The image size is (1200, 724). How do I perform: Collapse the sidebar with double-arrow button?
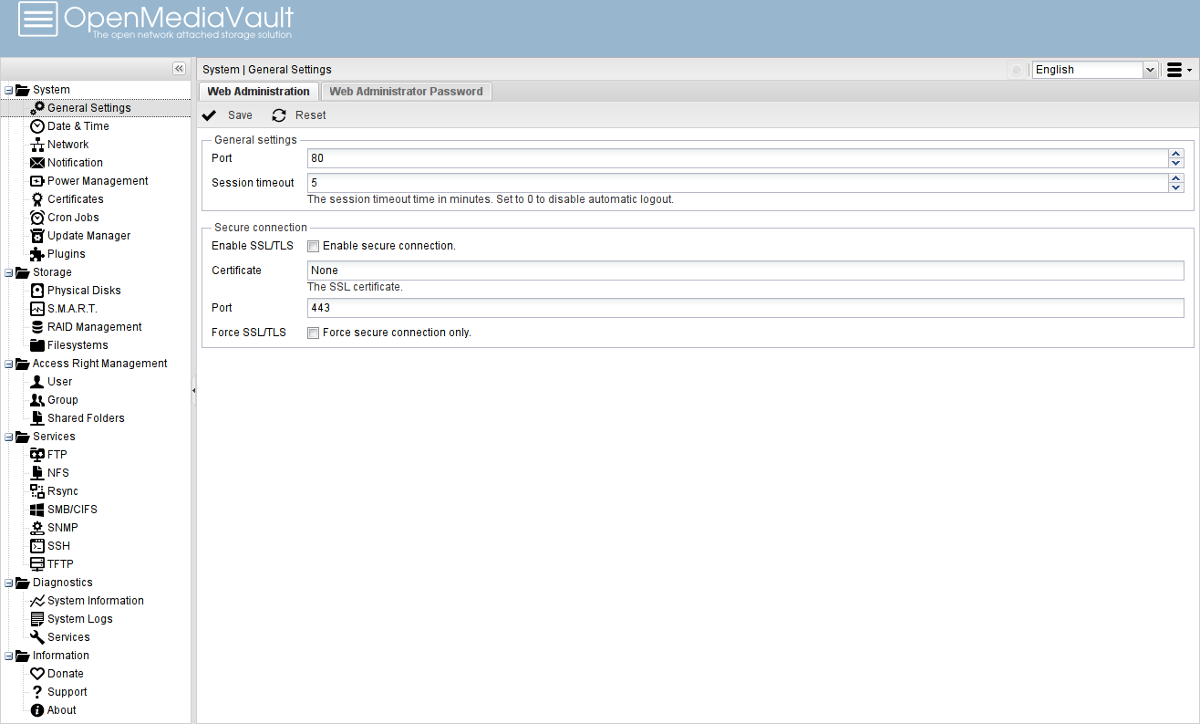coord(179,69)
